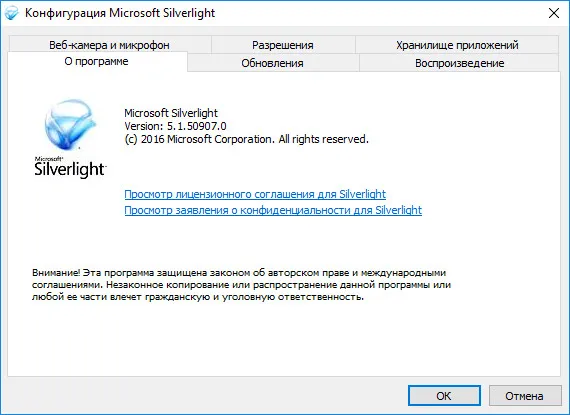Image resolution: width=570 pixels, height=415 pixels.
Task: Click the Silverlight icon in the title bar
Action: (11, 13)
